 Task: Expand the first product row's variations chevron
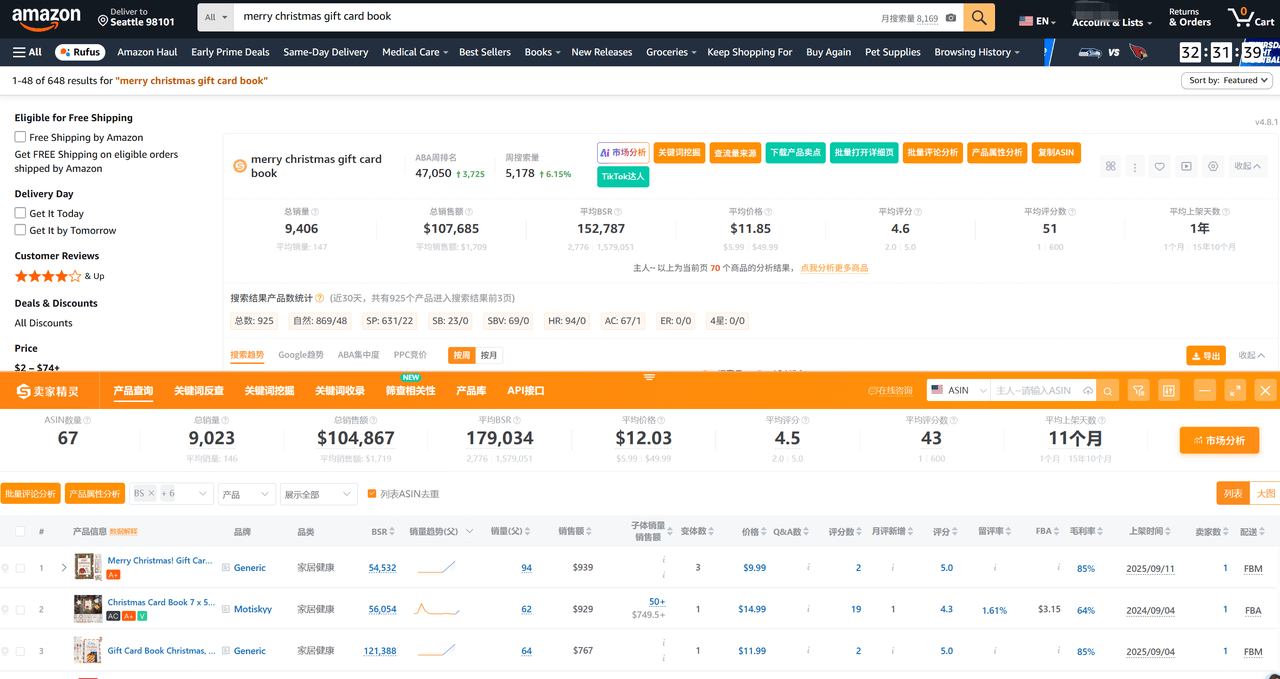coord(64,568)
